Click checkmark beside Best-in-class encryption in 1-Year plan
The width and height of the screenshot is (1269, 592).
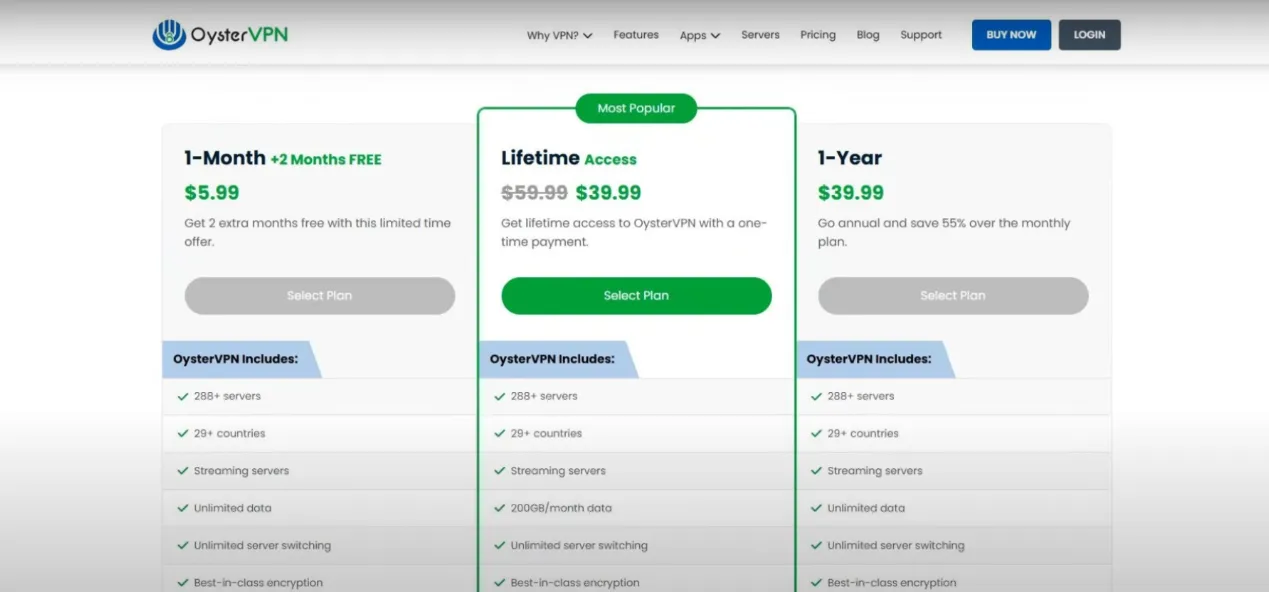(816, 583)
